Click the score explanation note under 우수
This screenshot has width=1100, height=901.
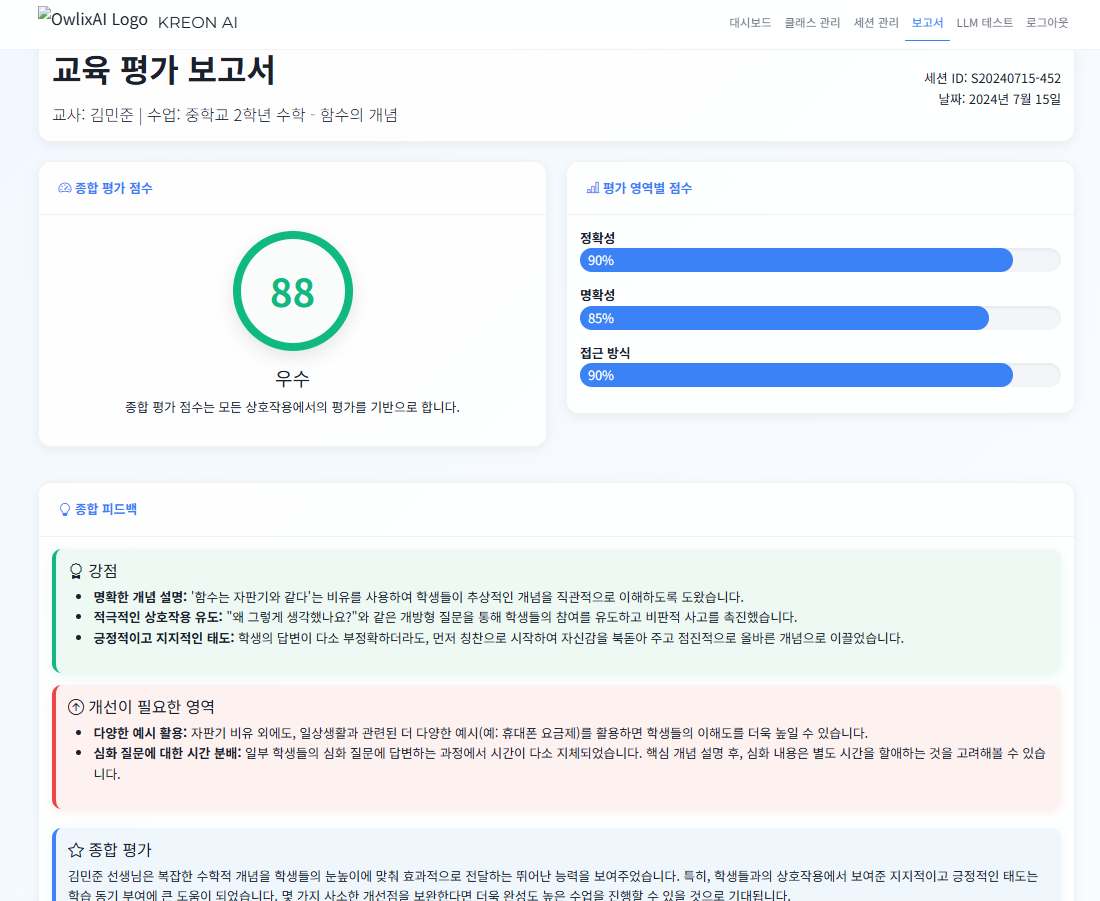(293, 407)
